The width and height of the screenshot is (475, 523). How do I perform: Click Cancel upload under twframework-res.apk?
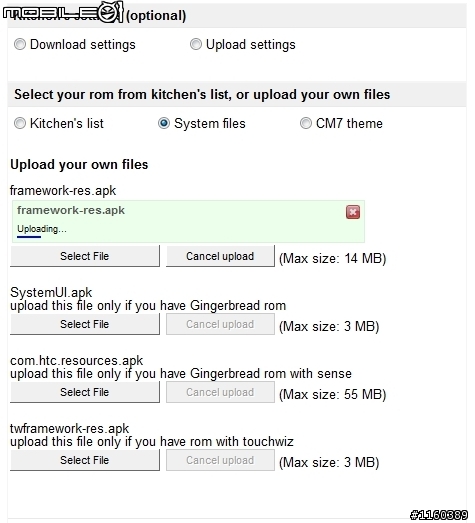pyautogui.click(x=220, y=460)
